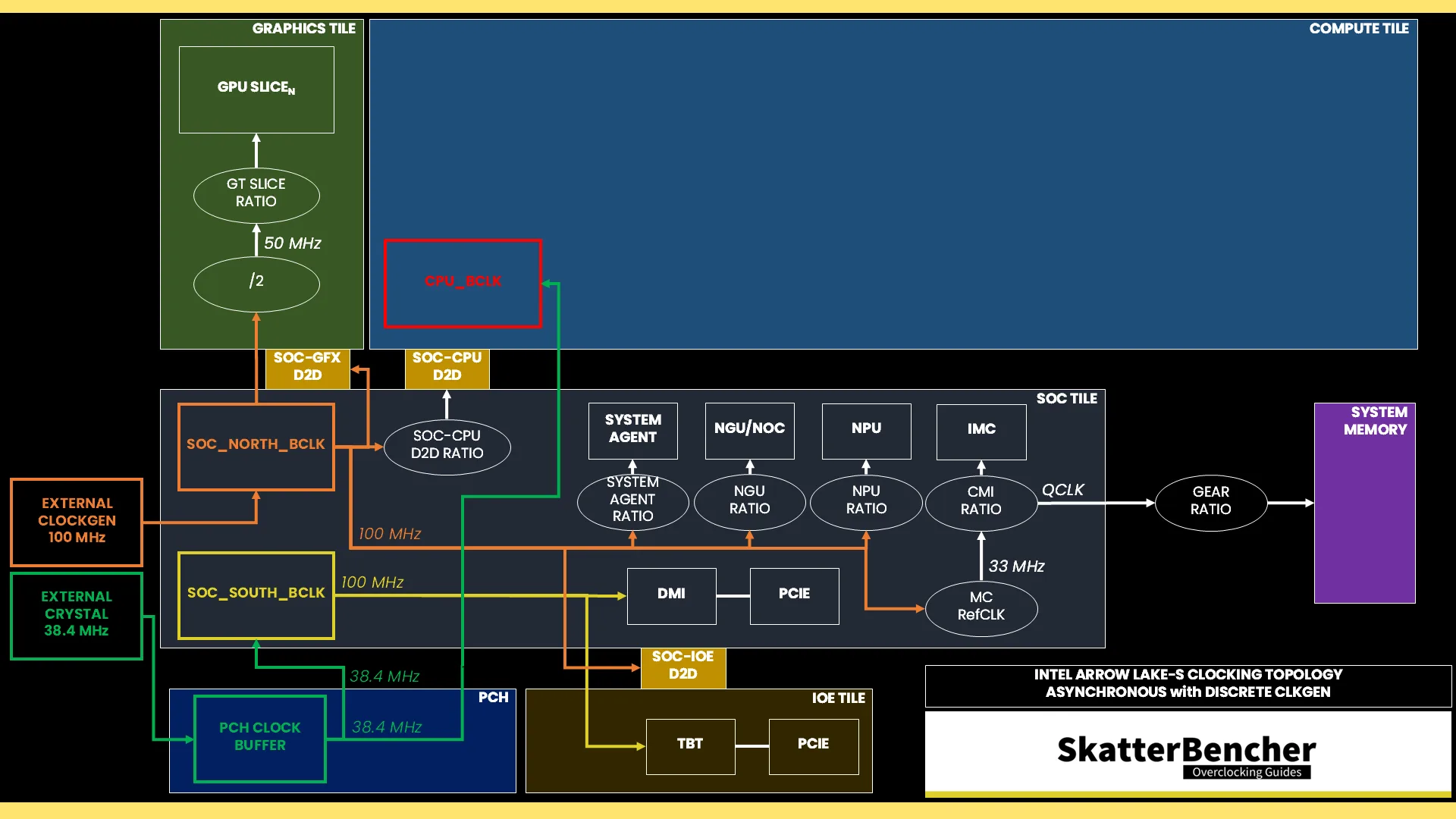Click the red CPU_BCLK box
Viewport: 1456px width, 819px height.
tap(463, 283)
